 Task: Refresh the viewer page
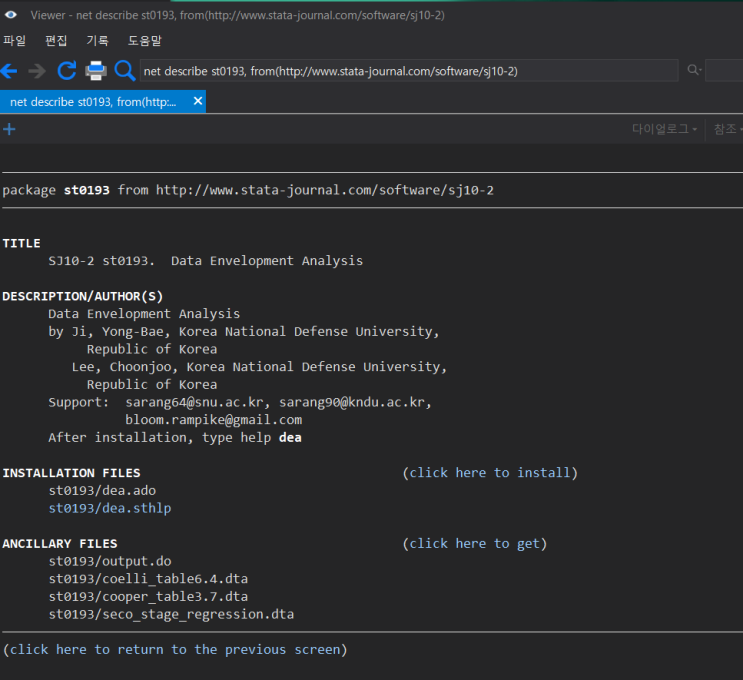click(67, 70)
